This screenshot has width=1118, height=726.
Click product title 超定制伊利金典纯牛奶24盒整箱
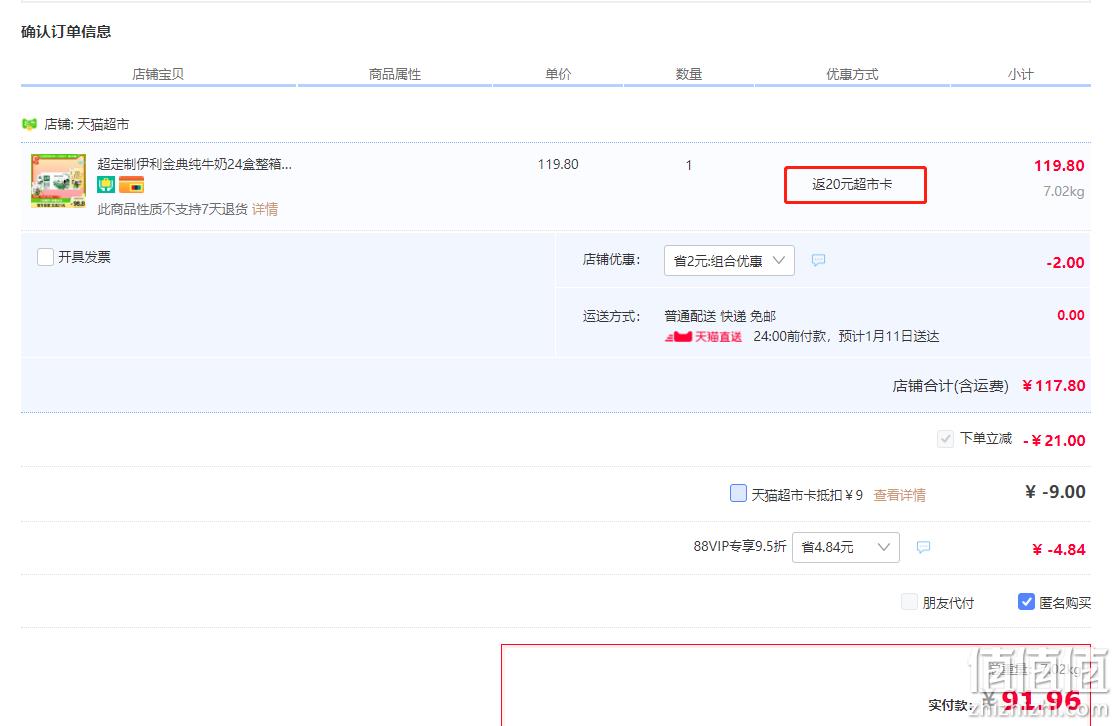[x=195, y=164]
